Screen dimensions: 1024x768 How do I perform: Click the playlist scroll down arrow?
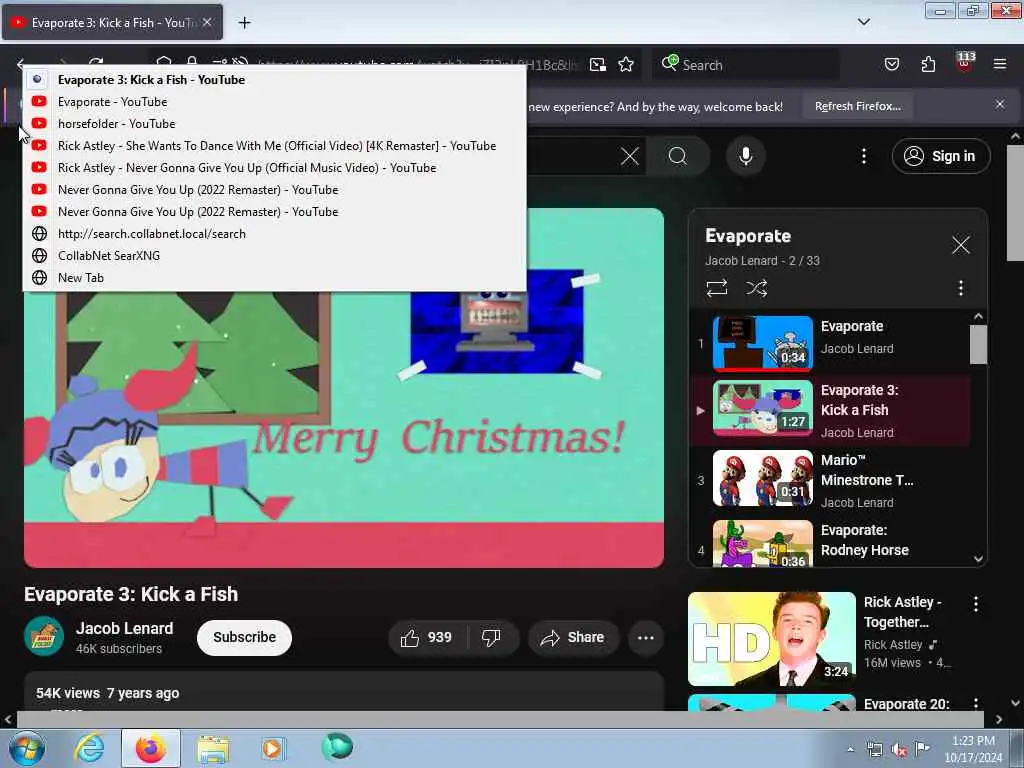point(978,559)
